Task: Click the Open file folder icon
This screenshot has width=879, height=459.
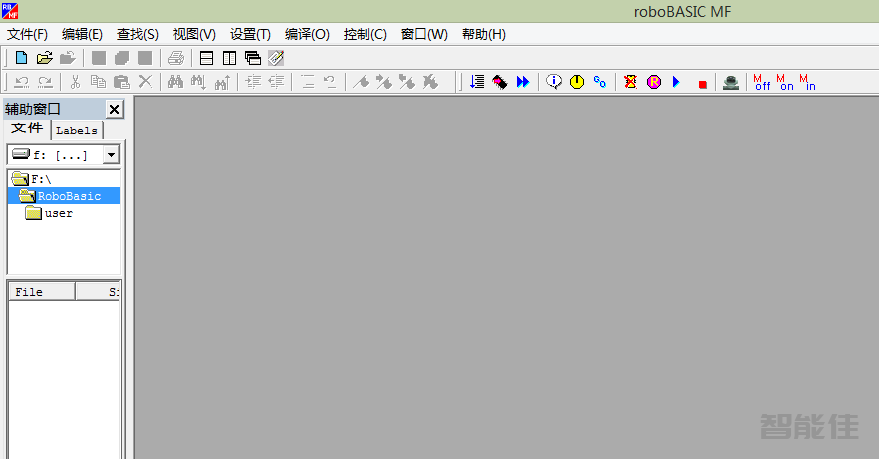Action: click(x=44, y=58)
